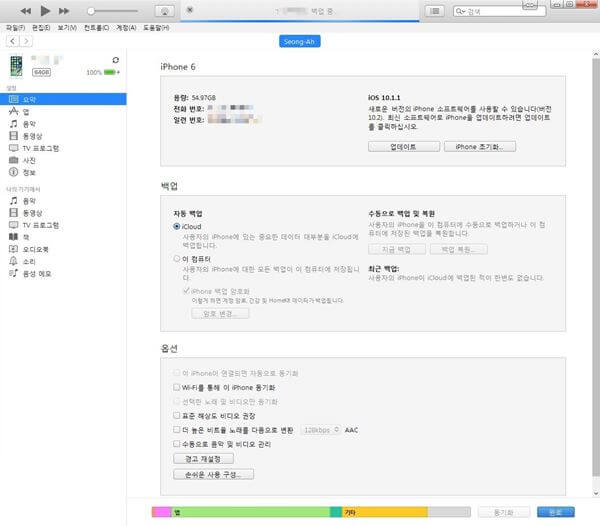The image size is (600, 526).
Task: Click the 경고 재설정 reset warnings button
Action: (203, 458)
